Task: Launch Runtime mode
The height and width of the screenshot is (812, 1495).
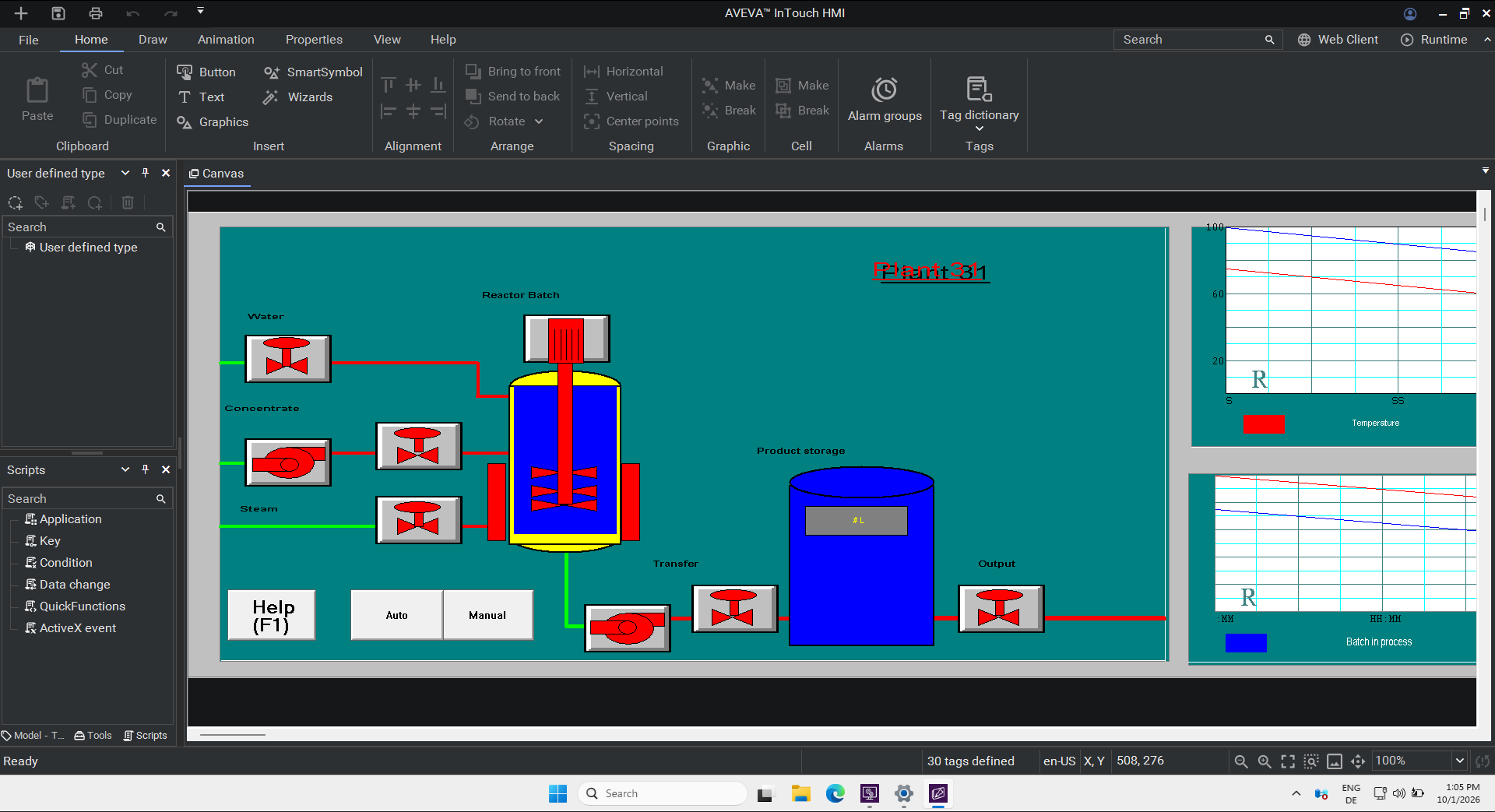Action: pyautogui.click(x=1433, y=40)
